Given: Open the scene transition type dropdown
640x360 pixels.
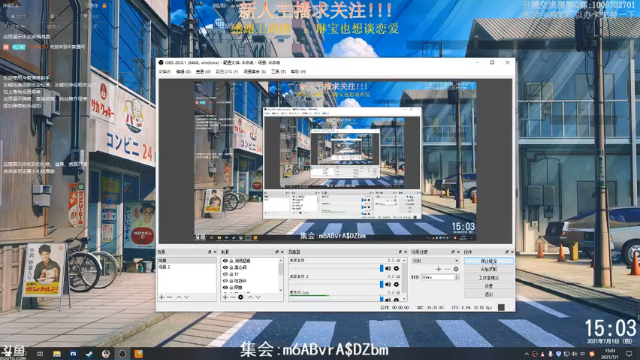Looking at the screenshot, I should coord(435,260).
